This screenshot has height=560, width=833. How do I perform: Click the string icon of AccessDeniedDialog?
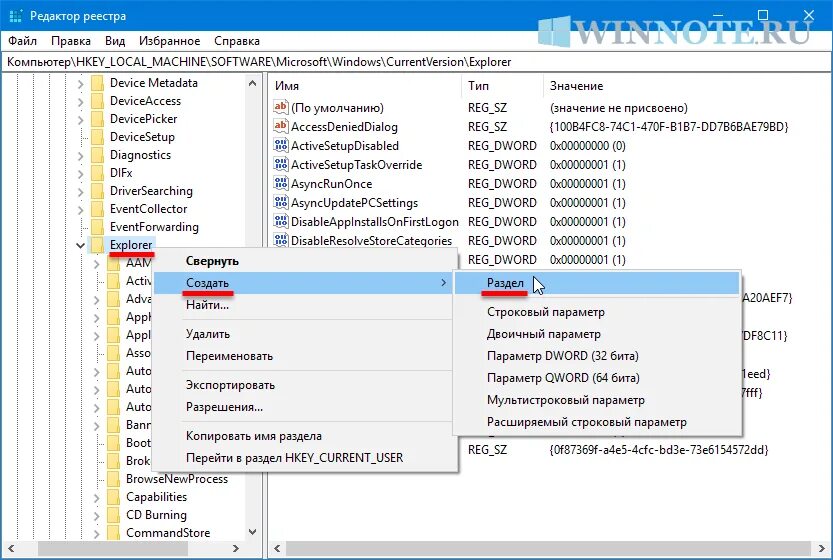pos(280,126)
